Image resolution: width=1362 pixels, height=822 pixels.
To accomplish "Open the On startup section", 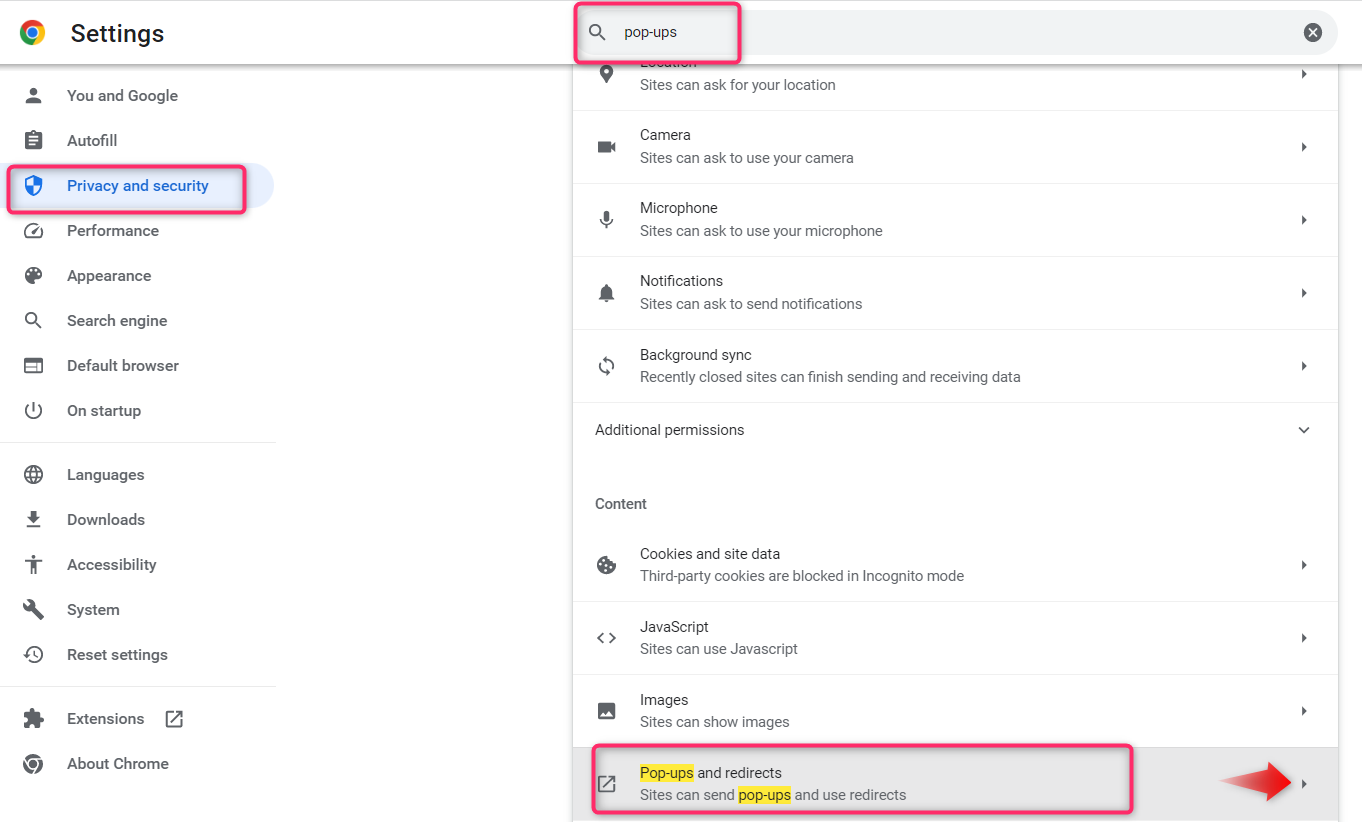I will (104, 411).
